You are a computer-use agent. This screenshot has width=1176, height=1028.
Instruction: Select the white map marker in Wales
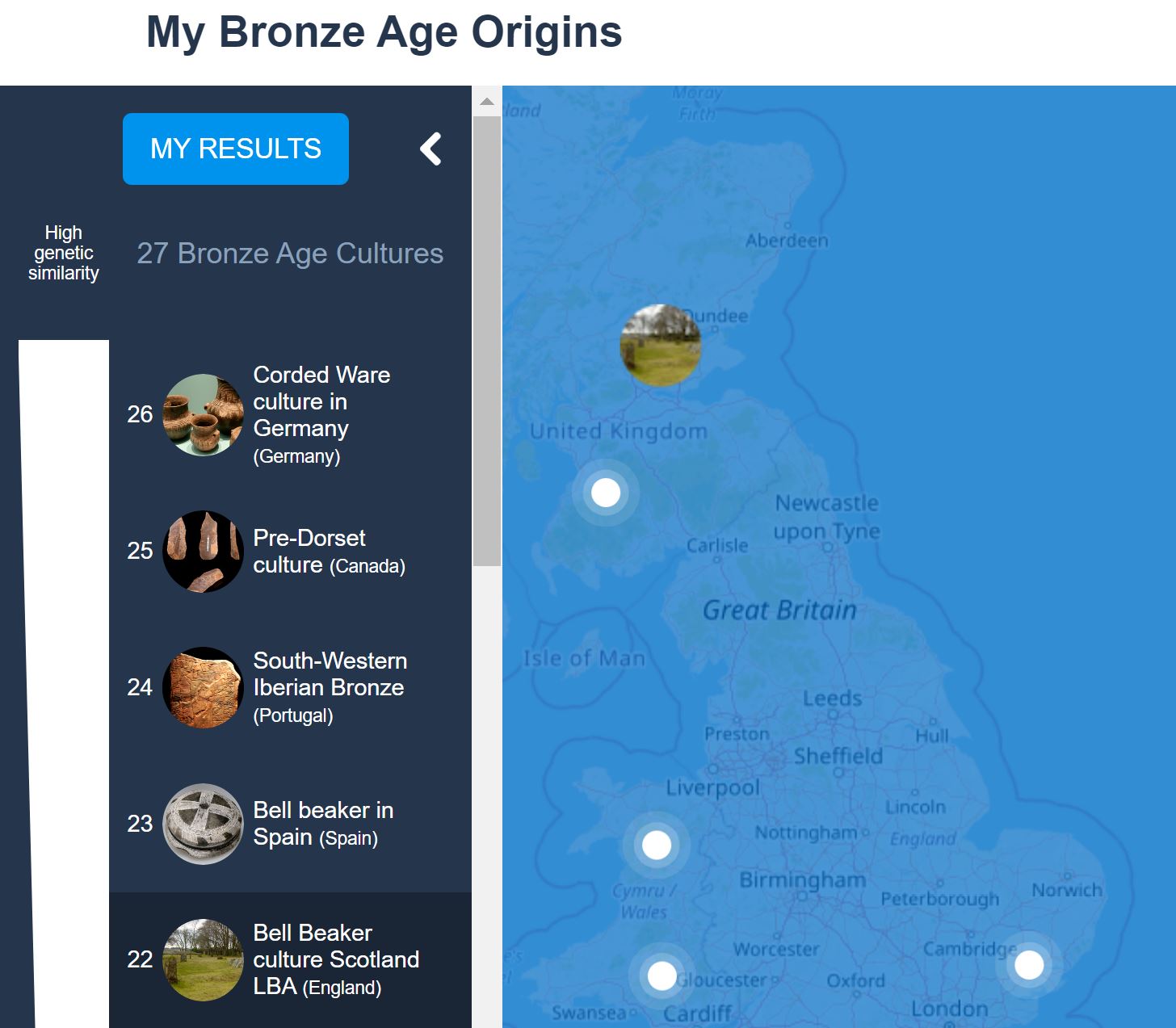(x=657, y=845)
